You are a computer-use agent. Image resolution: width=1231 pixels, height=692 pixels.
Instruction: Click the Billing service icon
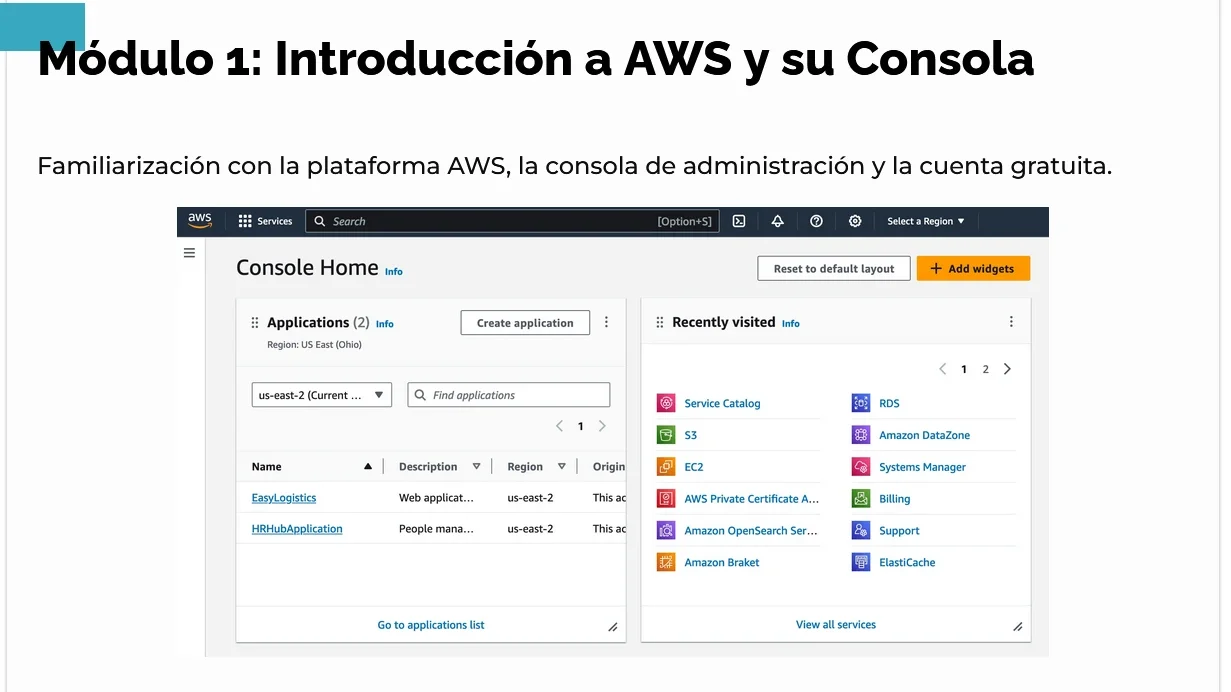tap(861, 499)
